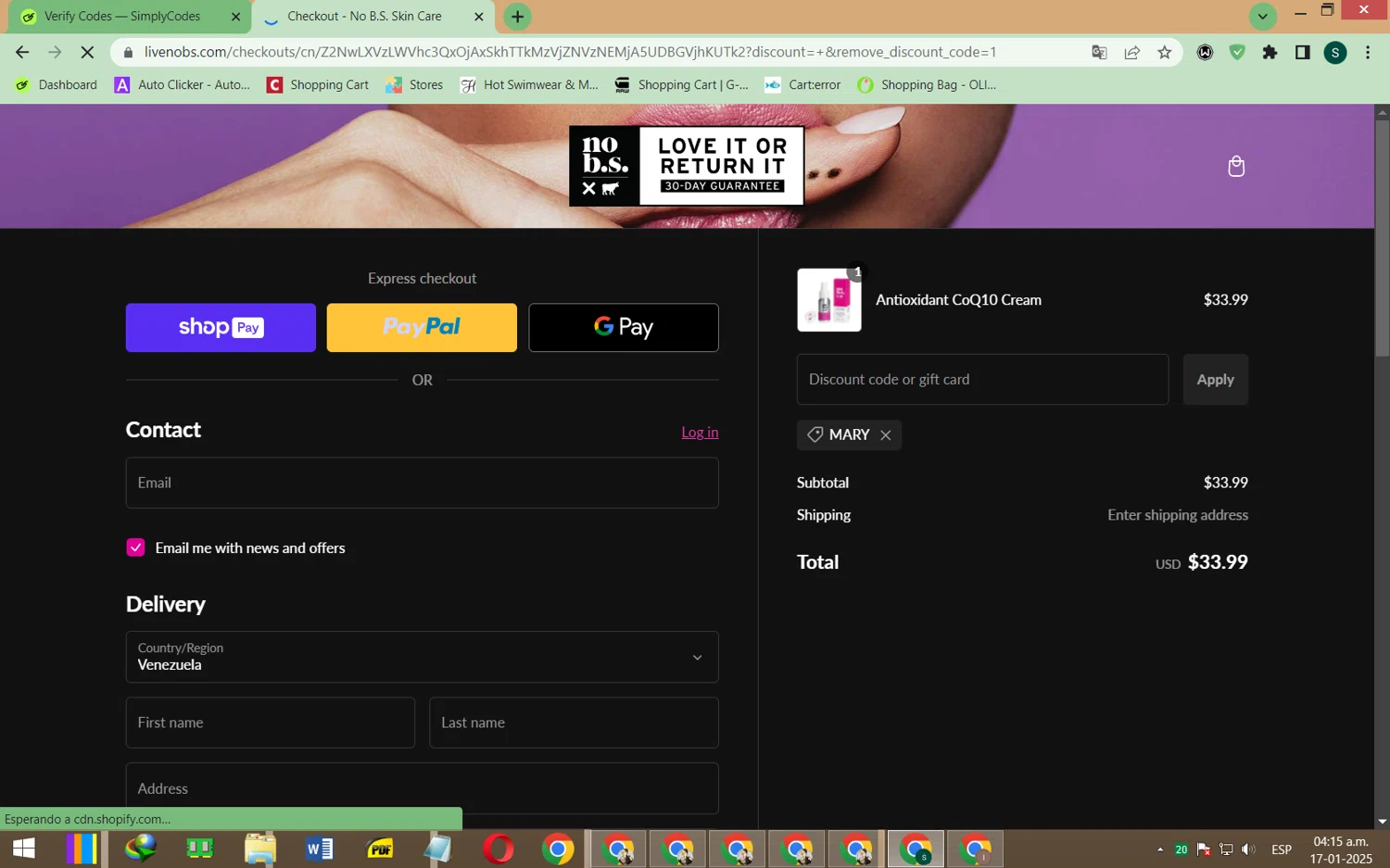Toggle the browser side panel
This screenshot has height=868, width=1390.
pos(1302,53)
